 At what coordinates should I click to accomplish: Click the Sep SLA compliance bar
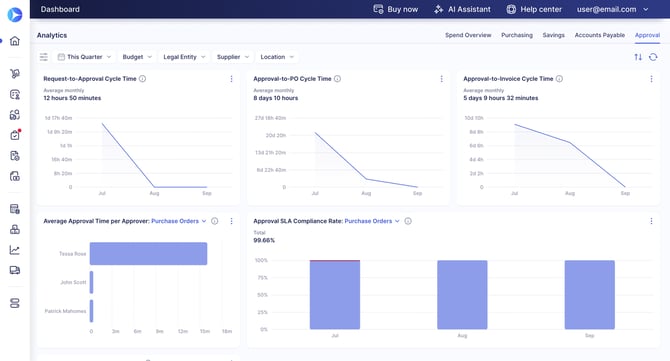click(590, 295)
